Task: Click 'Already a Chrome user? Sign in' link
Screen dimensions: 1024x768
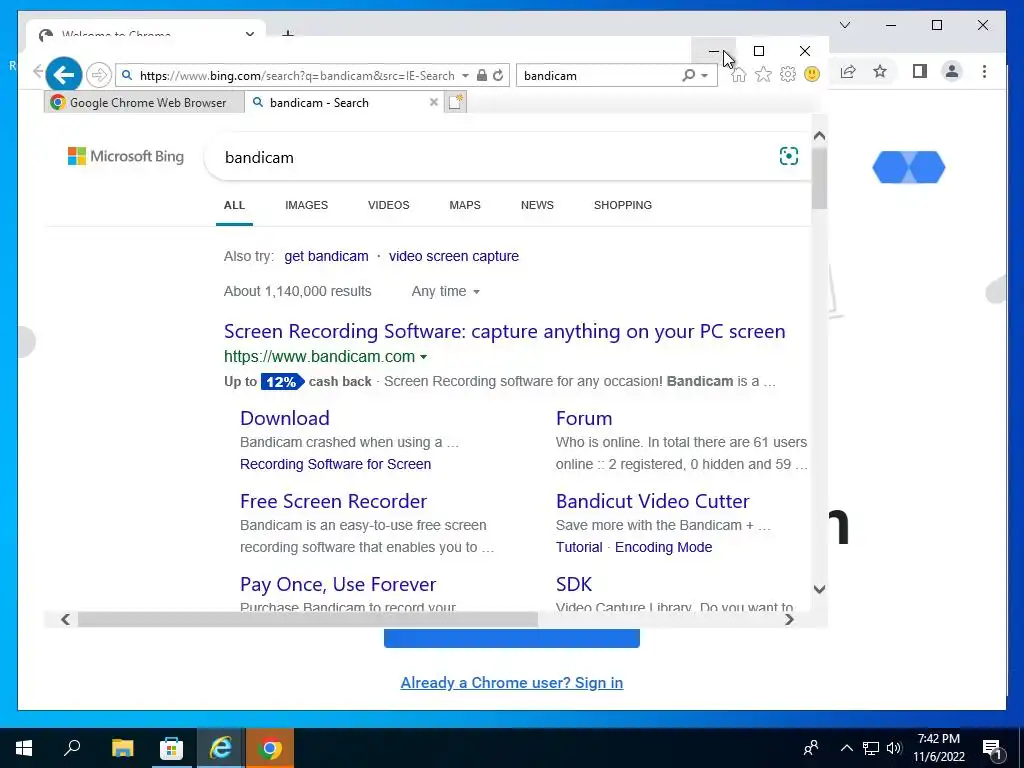Action: coord(512,682)
